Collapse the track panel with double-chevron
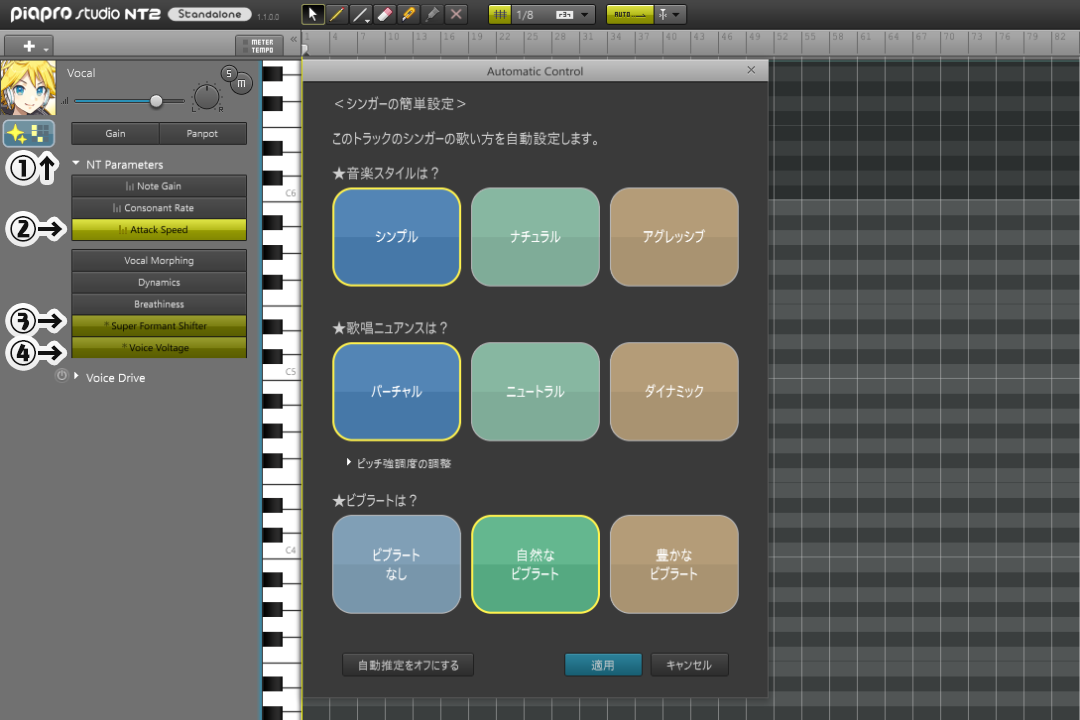 click(x=293, y=40)
